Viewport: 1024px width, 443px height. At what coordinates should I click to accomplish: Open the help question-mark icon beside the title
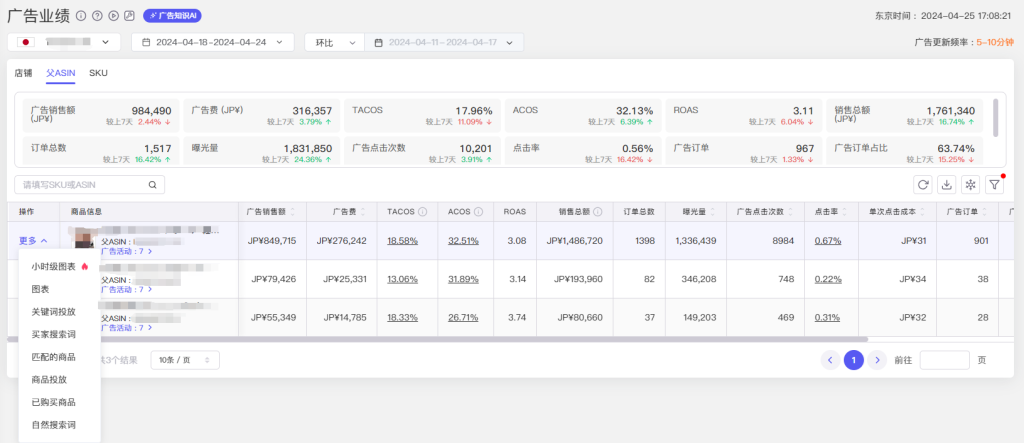click(97, 15)
